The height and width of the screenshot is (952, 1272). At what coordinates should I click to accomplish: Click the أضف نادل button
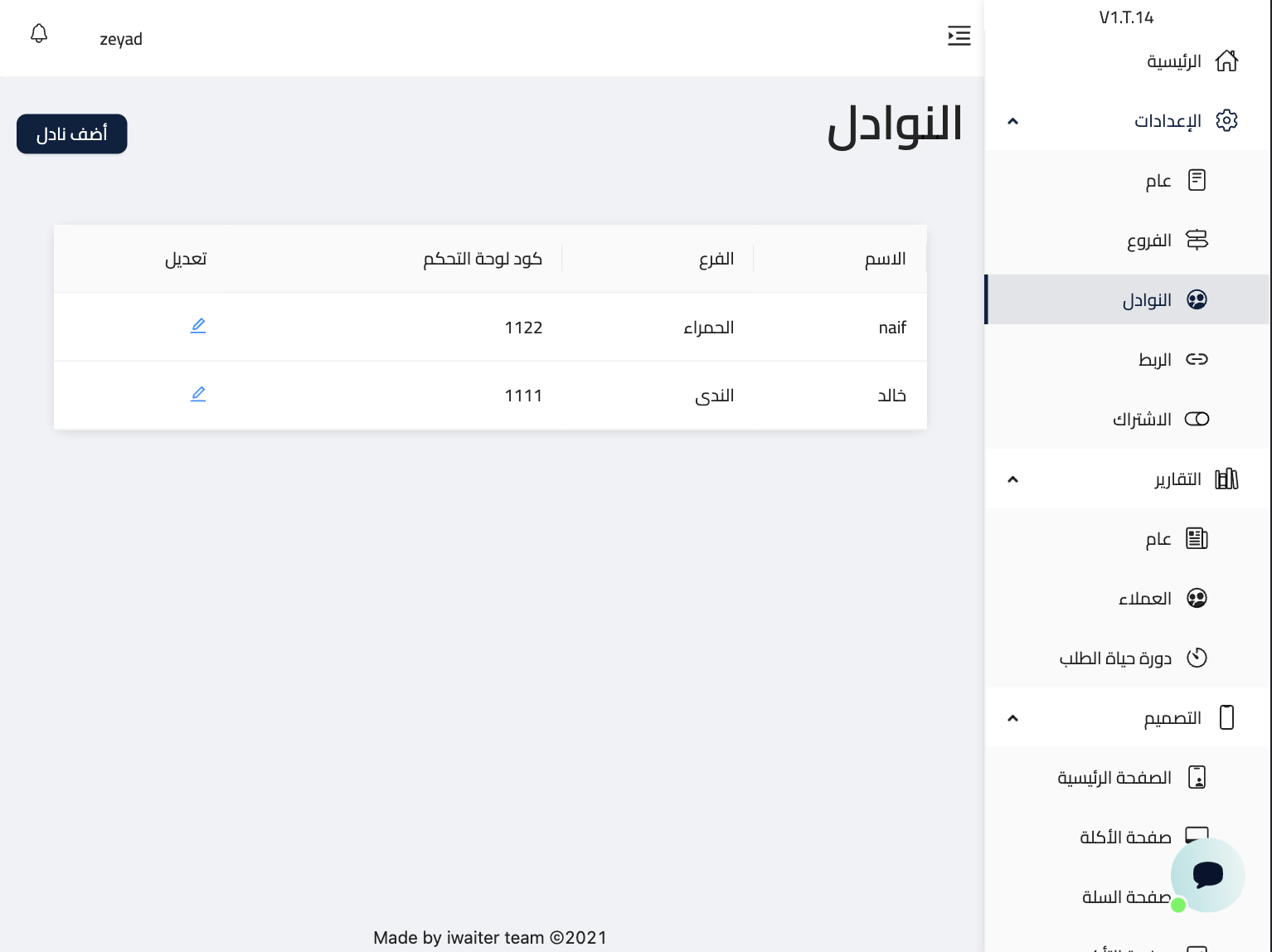pos(72,134)
